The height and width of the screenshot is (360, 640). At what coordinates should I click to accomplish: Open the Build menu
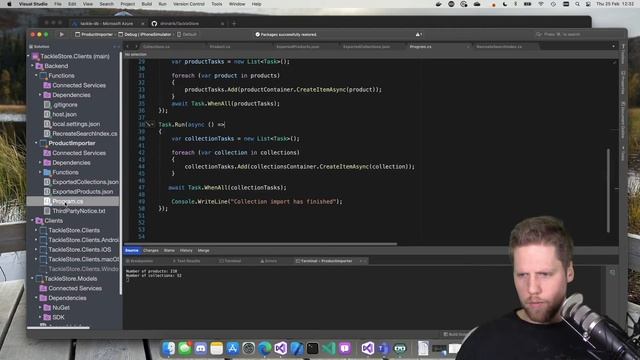pos(147,4)
